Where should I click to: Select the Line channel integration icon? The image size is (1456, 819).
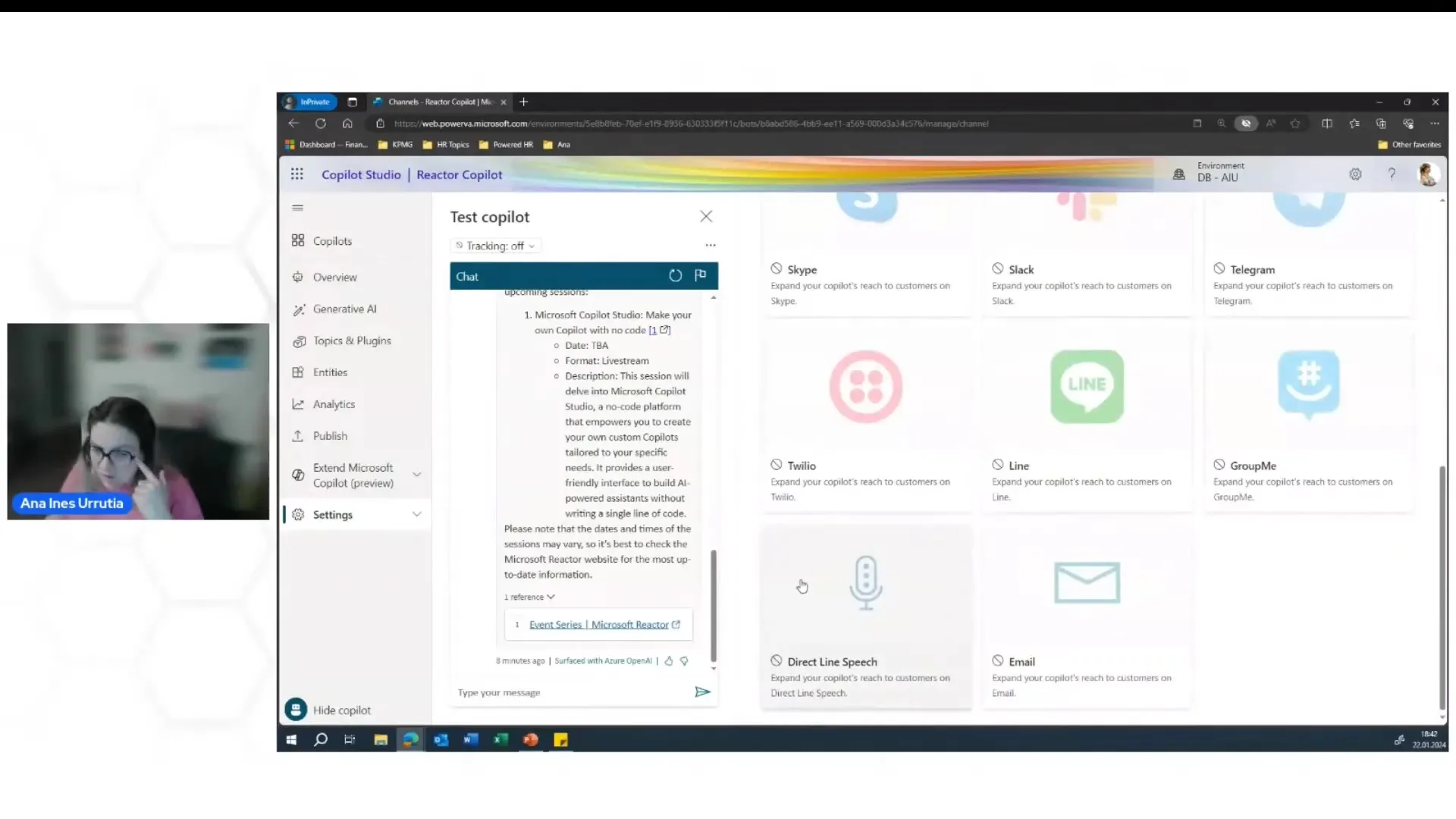(x=1087, y=385)
